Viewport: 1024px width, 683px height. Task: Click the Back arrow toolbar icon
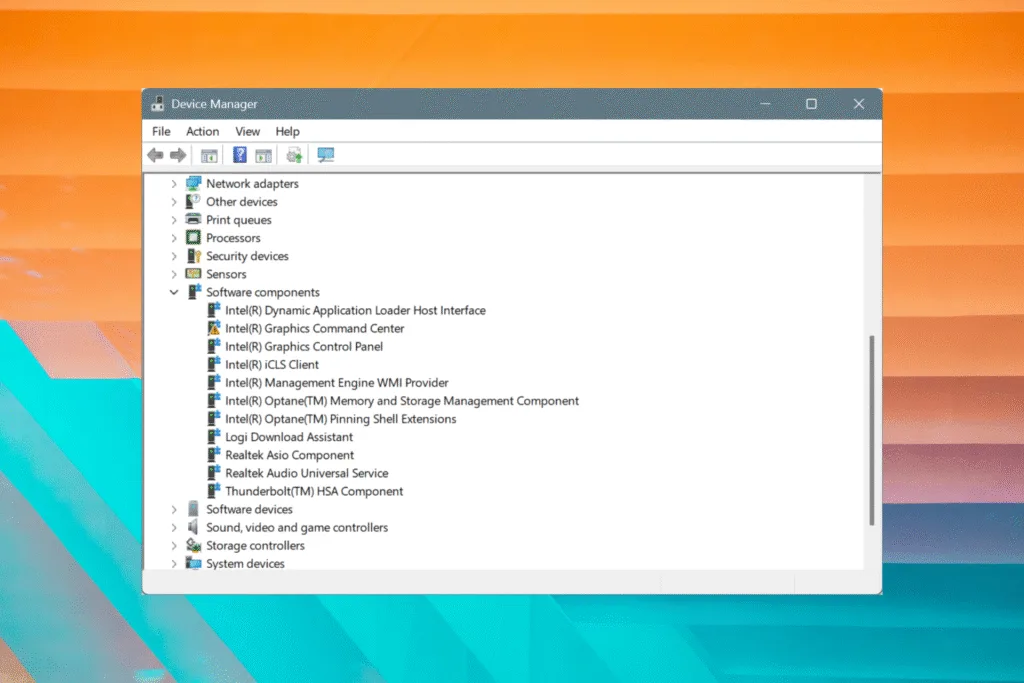(x=155, y=155)
